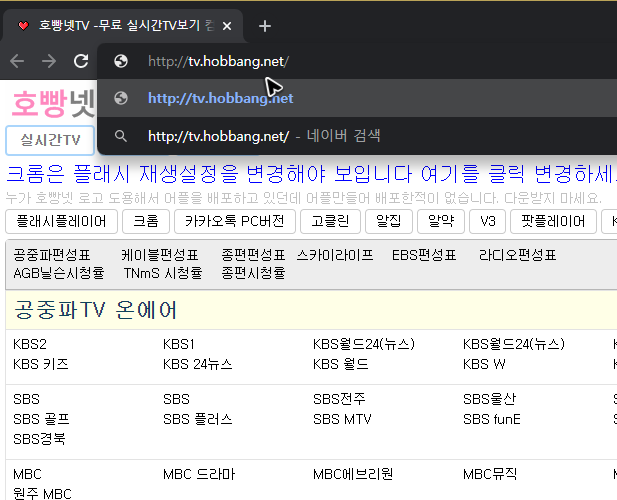Open 스카이라이프 link
This screenshot has height=500, width=617.
335,255
